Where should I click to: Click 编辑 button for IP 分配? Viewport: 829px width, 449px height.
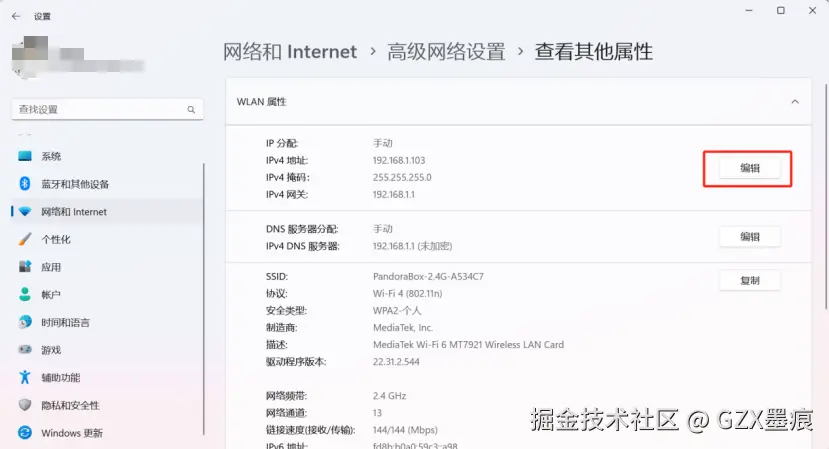749,168
